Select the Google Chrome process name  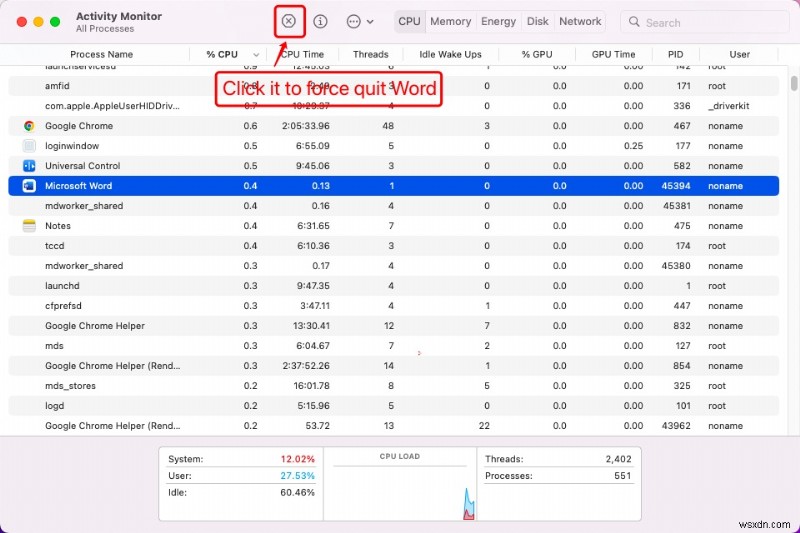coord(79,126)
